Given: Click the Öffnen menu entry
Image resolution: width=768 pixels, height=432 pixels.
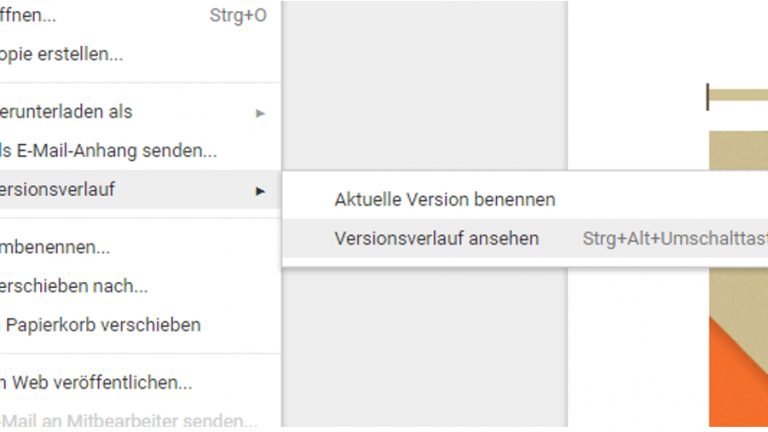Looking at the screenshot, I should tap(28, 16).
